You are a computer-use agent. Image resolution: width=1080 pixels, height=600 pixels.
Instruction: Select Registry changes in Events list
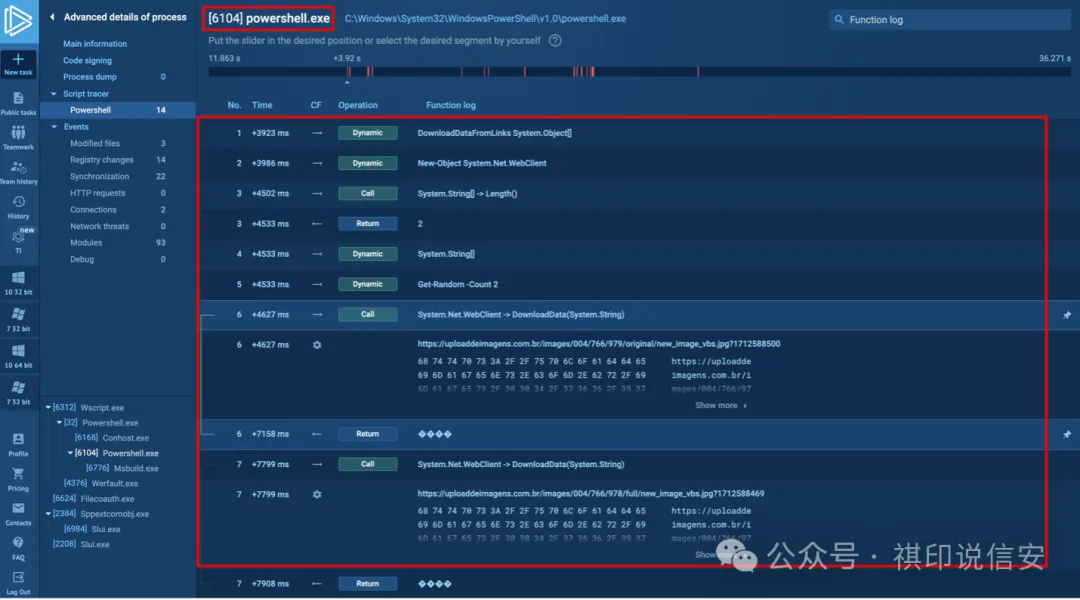[101, 160]
